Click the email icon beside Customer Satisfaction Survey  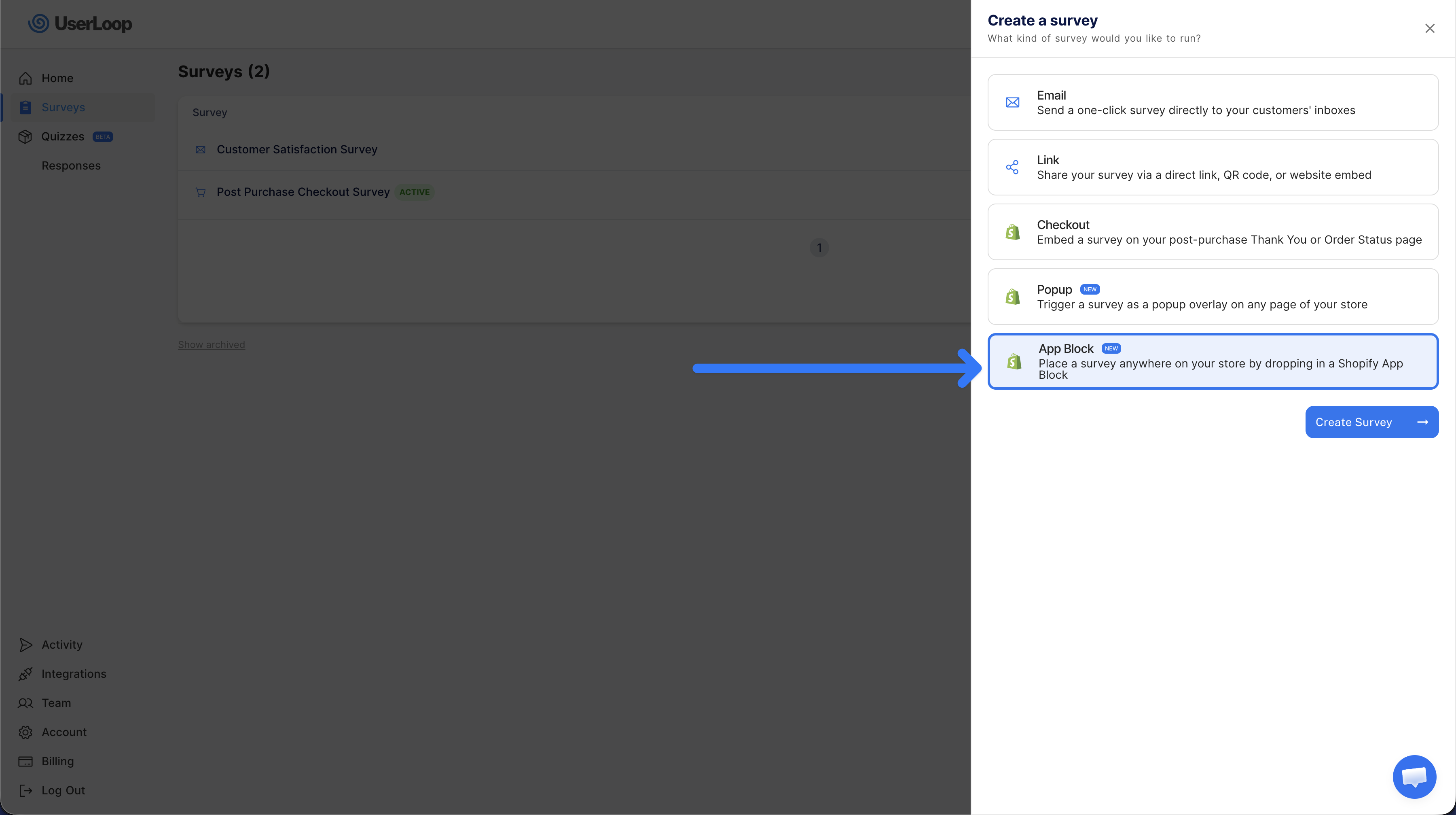201,149
